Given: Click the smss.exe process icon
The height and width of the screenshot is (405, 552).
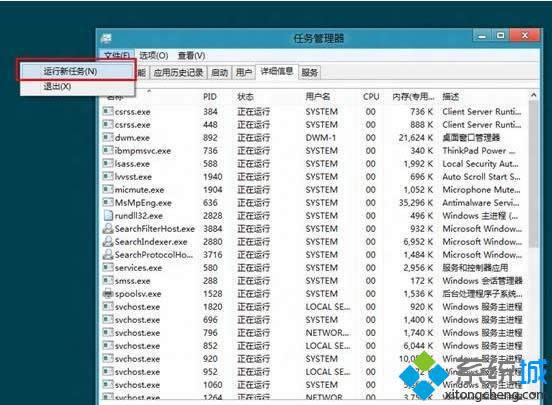Looking at the screenshot, I should coord(108,281).
